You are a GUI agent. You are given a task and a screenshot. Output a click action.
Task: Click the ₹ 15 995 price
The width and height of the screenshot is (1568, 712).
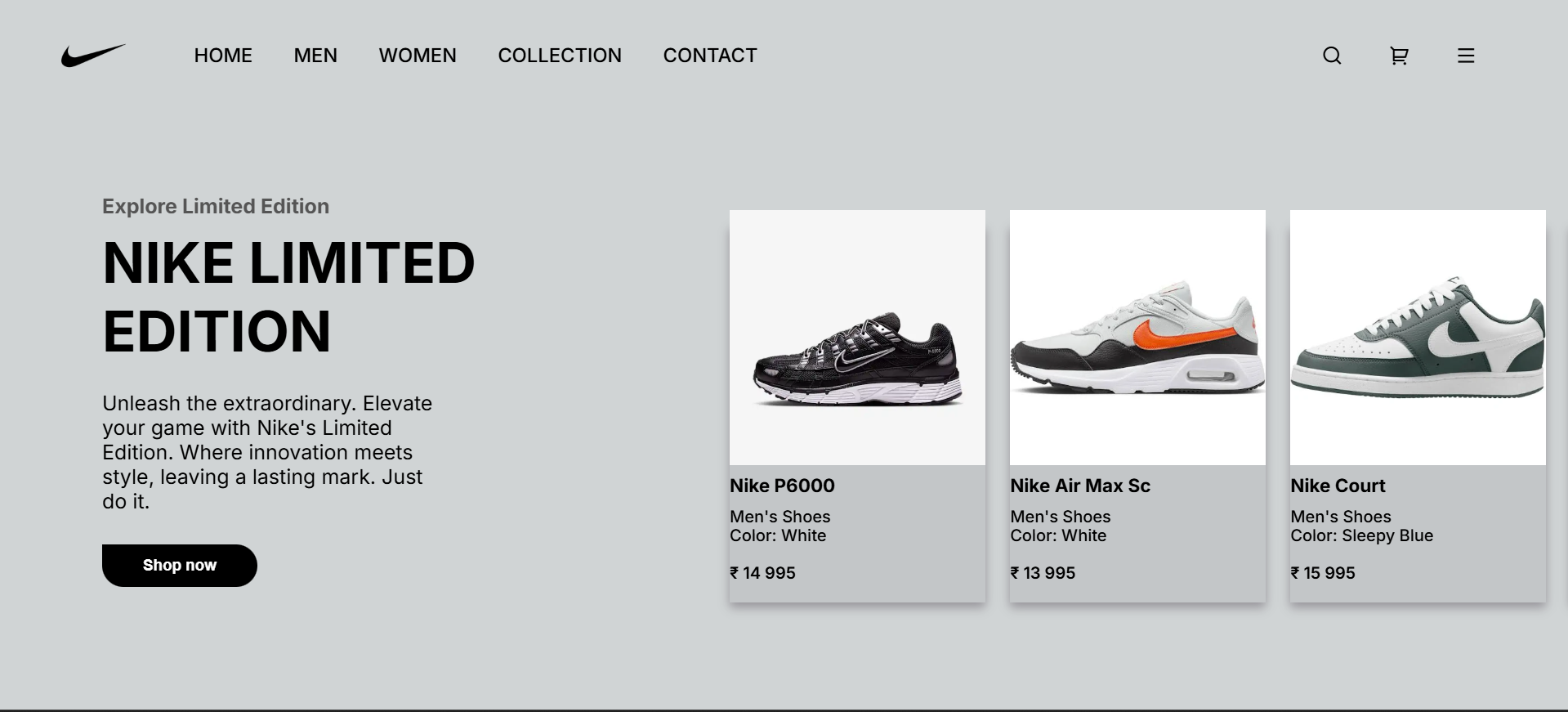[1323, 573]
